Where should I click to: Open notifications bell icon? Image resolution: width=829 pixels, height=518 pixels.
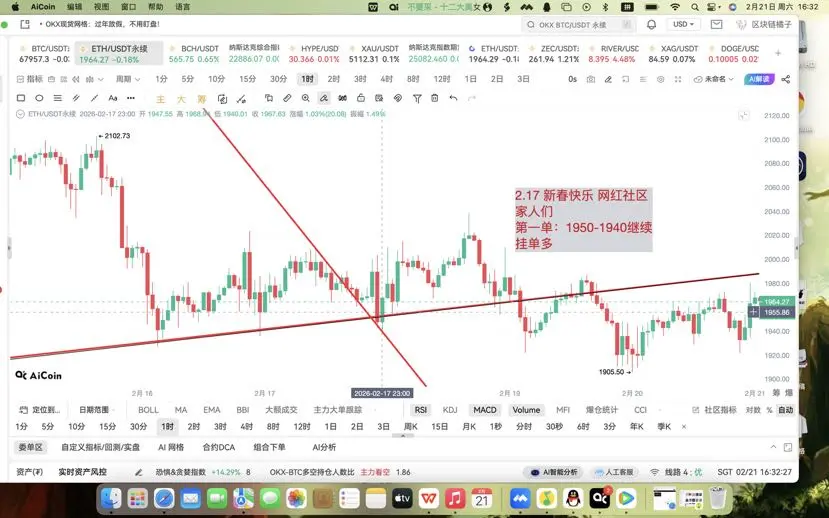tap(652, 24)
